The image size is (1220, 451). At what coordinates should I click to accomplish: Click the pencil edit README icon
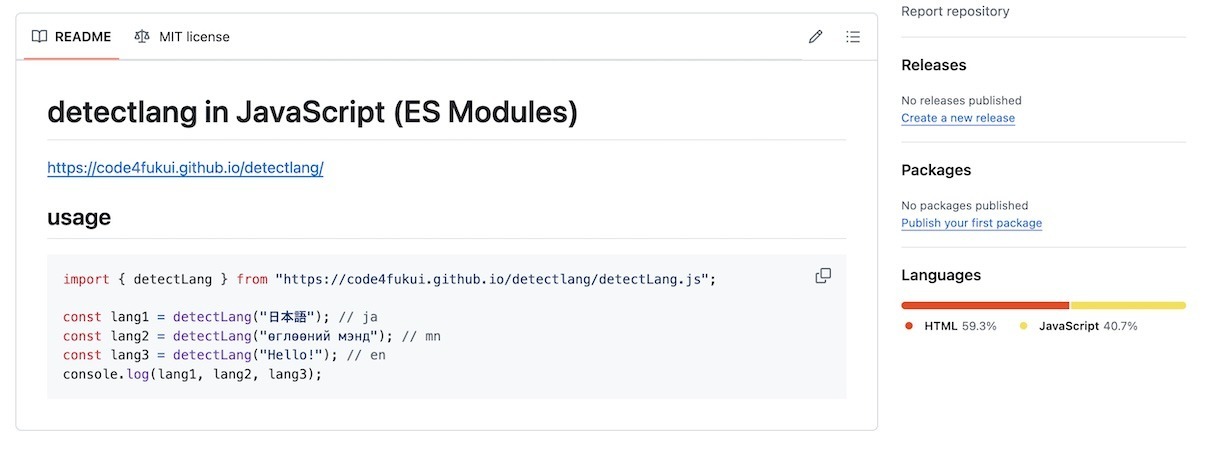click(x=815, y=37)
